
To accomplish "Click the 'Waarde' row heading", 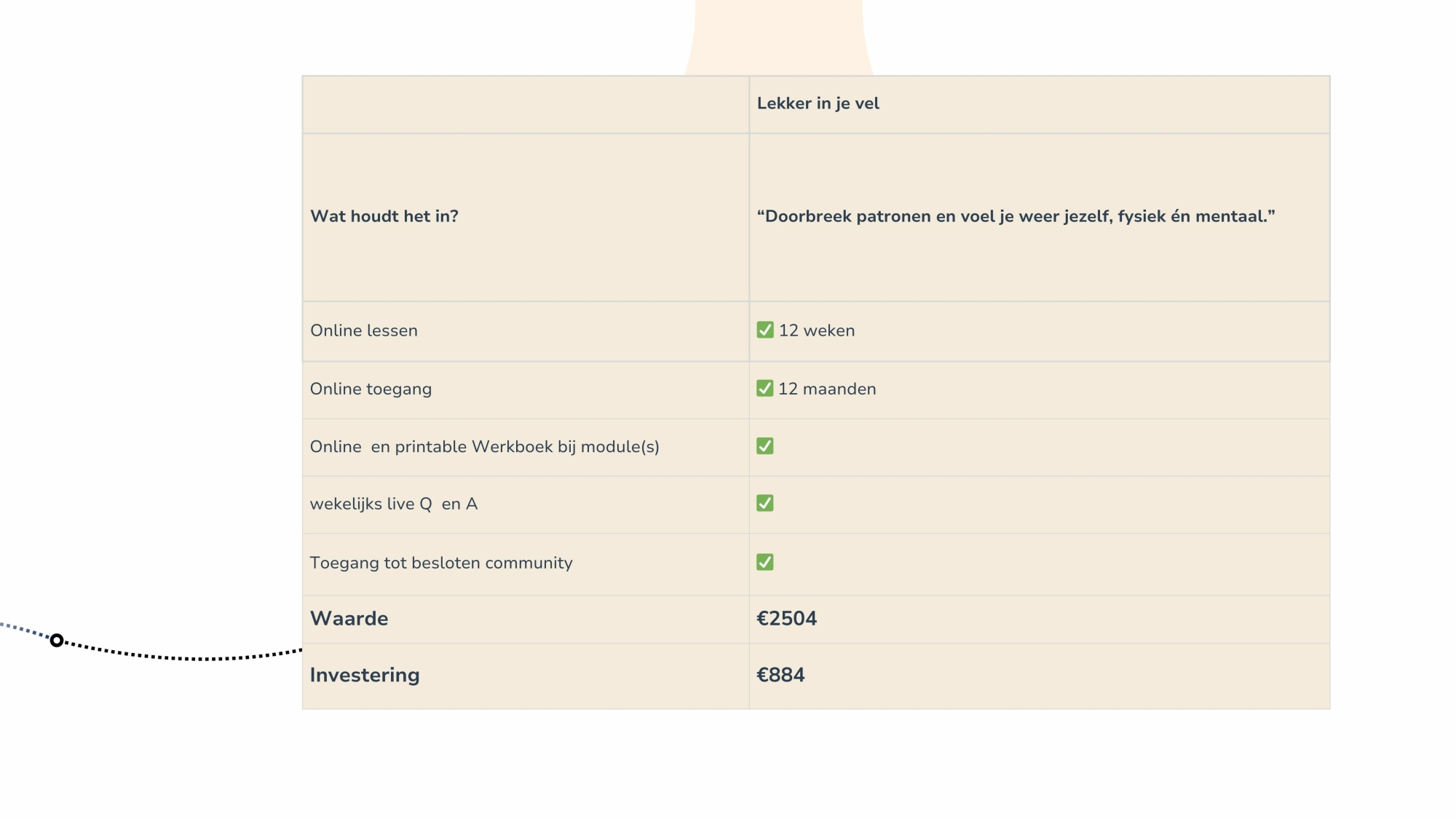I will (349, 619).
